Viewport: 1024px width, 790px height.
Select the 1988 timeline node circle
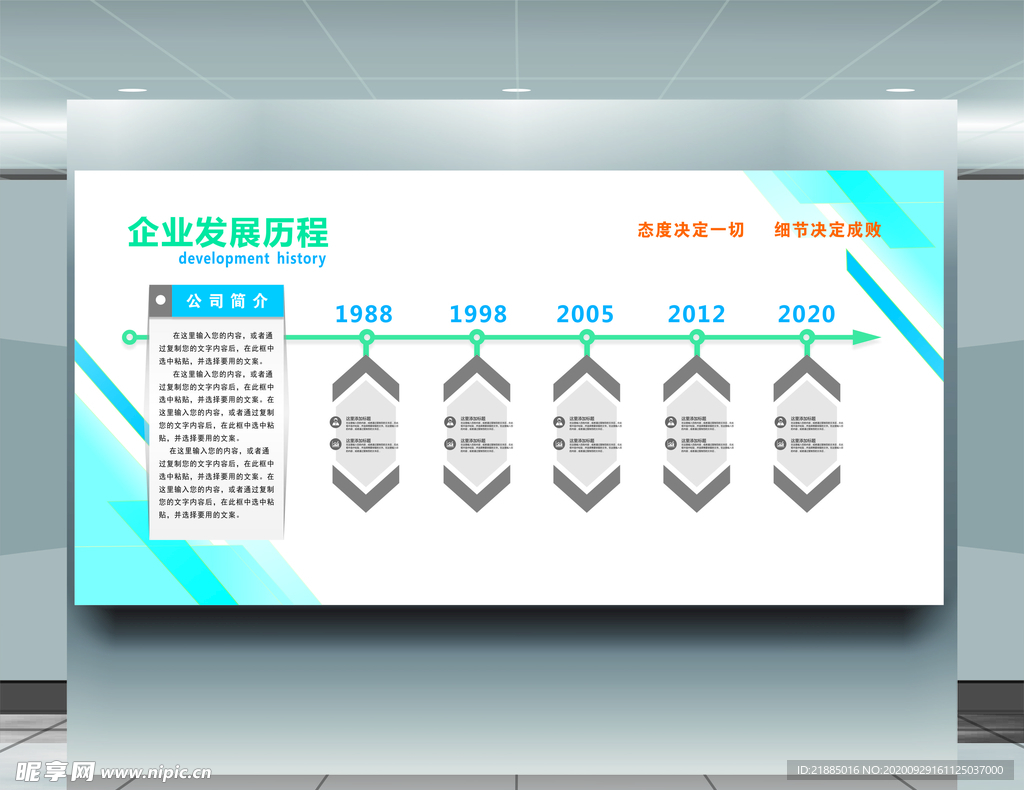coord(366,338)
